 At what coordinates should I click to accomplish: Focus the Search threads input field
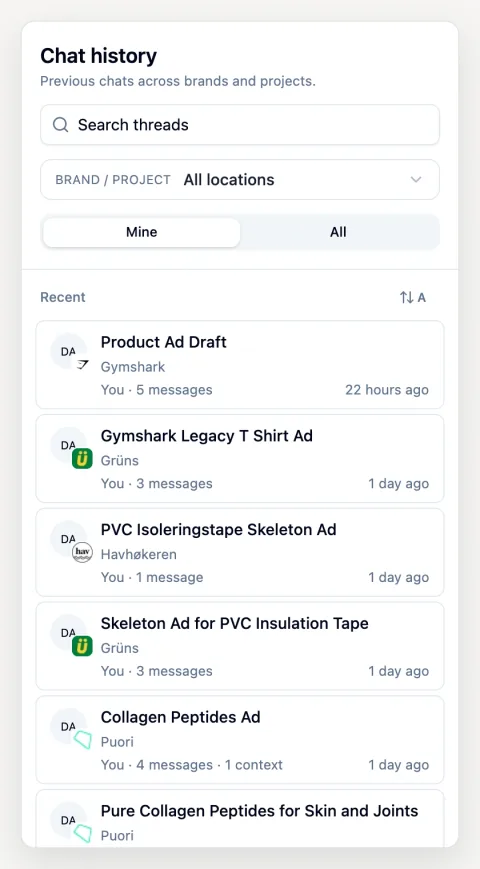coord(240,125)
